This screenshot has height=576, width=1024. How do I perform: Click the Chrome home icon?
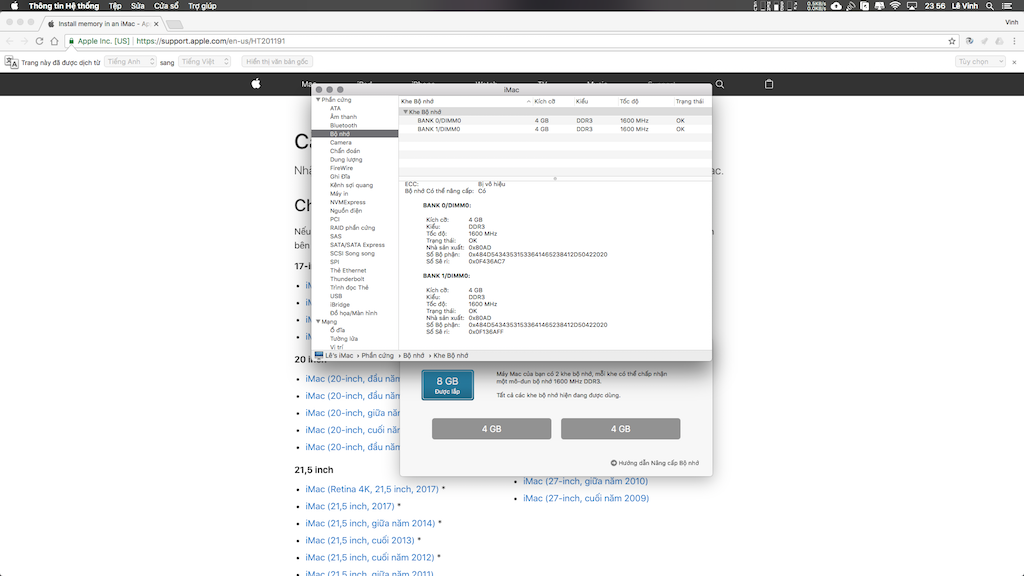click(x=54, y=41)
